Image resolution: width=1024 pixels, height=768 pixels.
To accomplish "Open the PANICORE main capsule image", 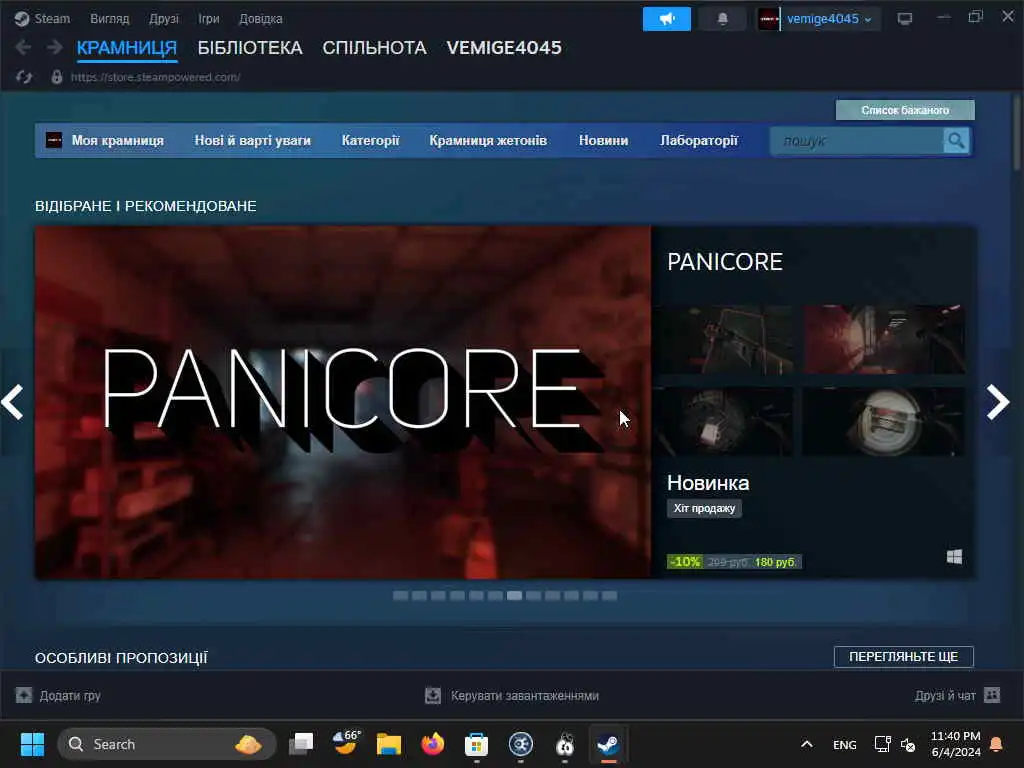I will (343, 402).
